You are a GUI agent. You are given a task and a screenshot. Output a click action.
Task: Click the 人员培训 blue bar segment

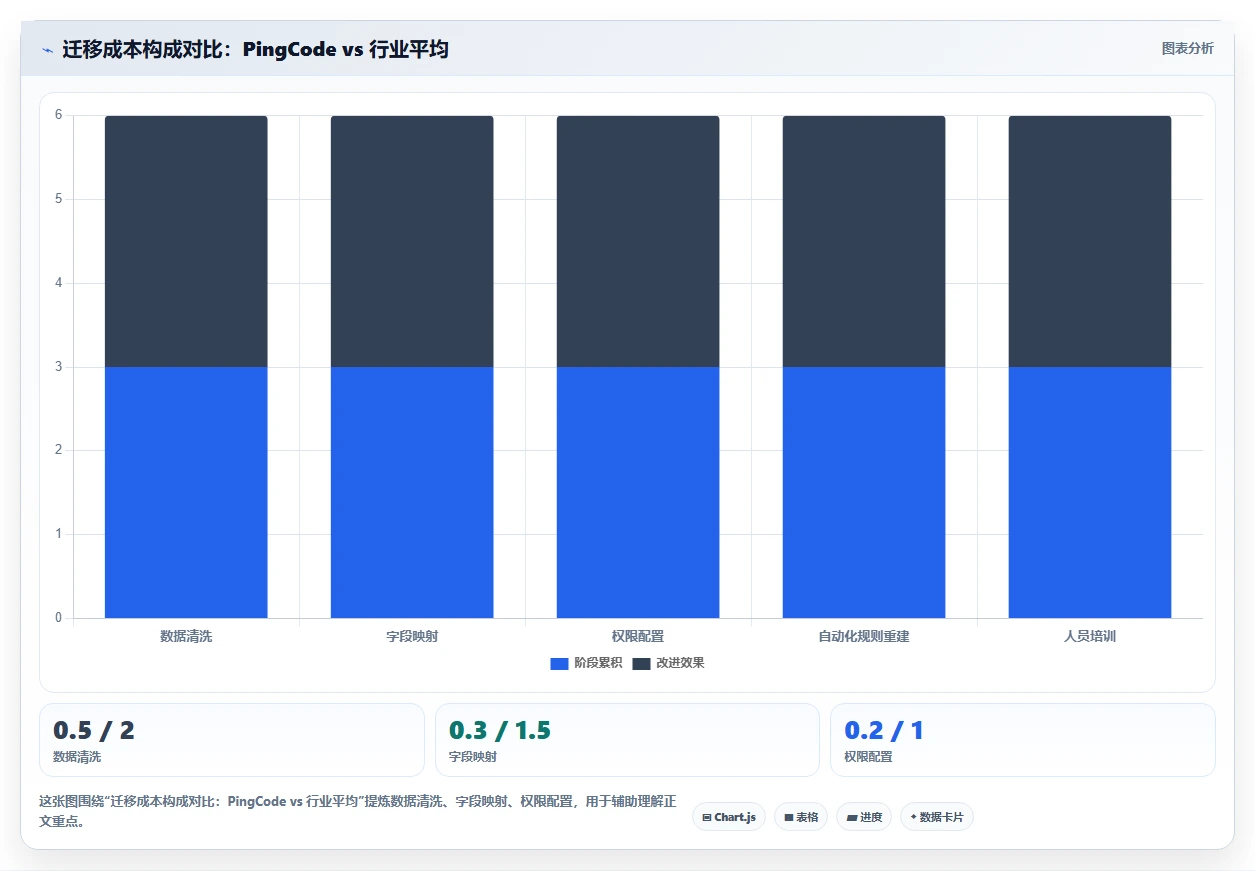tap(1090, 492)
